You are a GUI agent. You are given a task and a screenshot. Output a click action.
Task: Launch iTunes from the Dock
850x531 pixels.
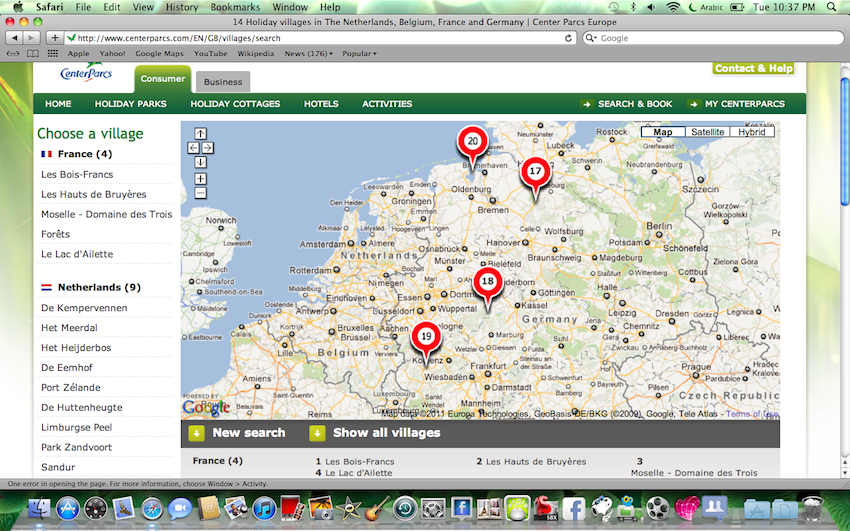[x=265, y=509]
